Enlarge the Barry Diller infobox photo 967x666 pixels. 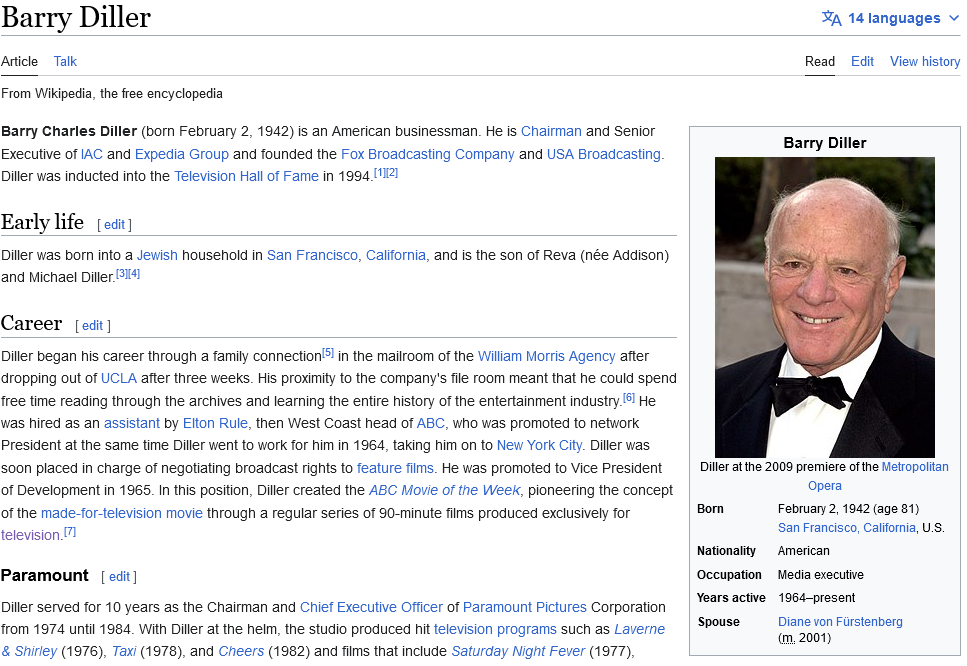coord(825,307)
